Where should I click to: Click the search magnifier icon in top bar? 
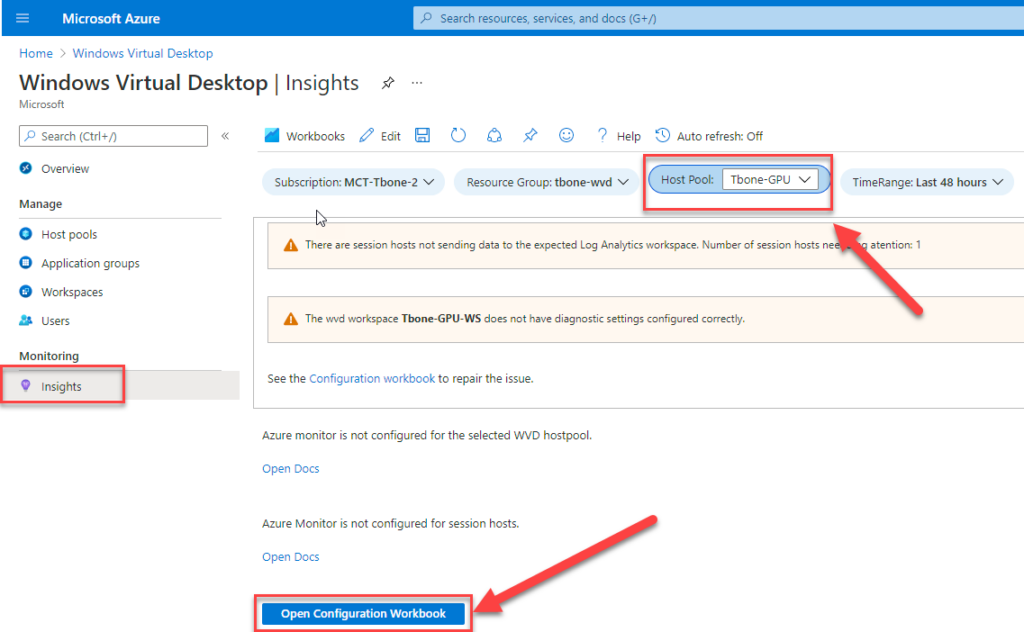(x=426, y=18)
